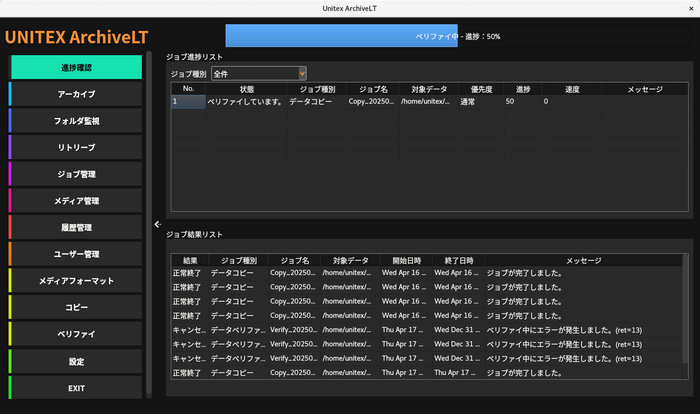This screenshot has height=414, width=700.
Task: Click the 終了日時 column header
Action: (x=458, y=260)
